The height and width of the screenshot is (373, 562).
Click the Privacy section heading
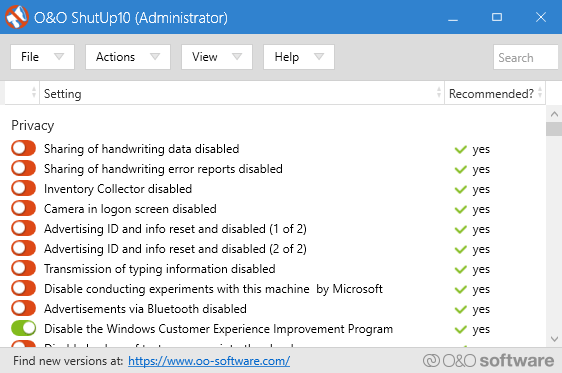point(33,125)
